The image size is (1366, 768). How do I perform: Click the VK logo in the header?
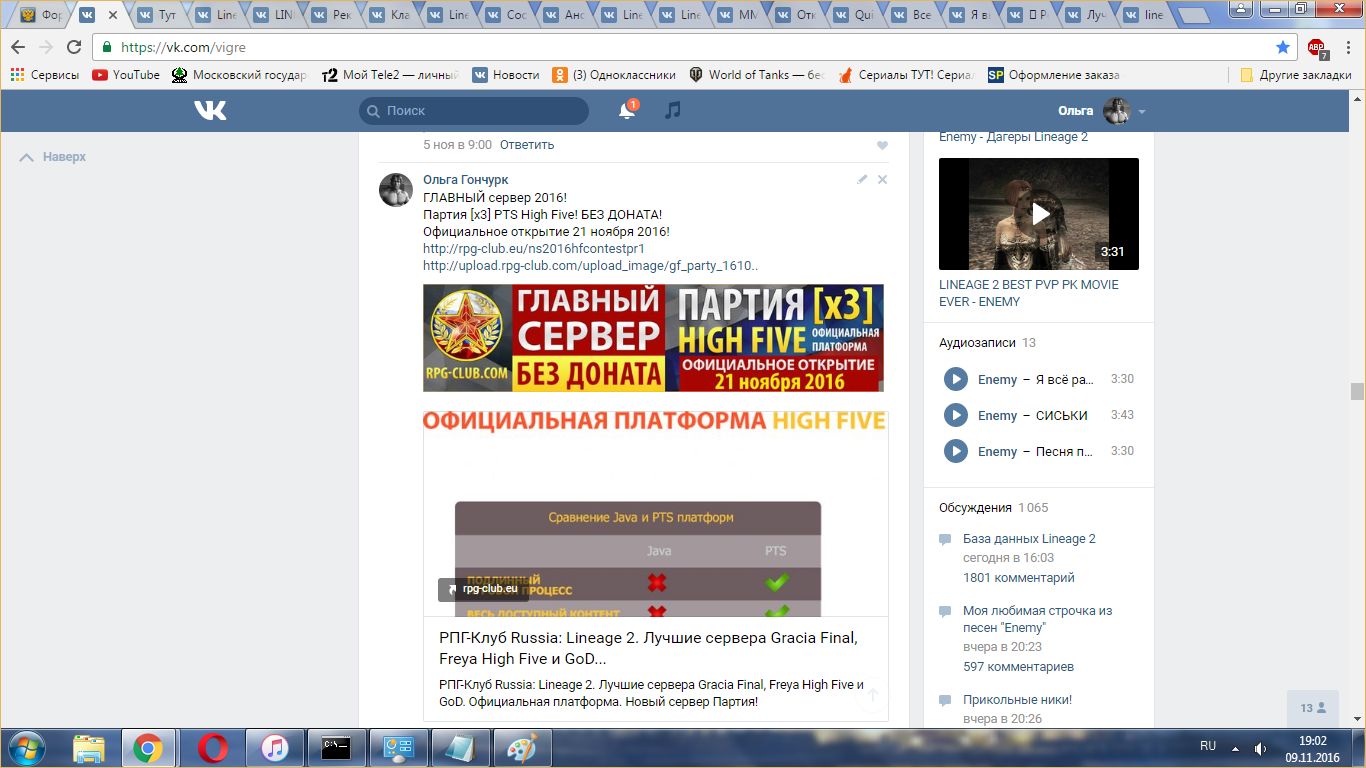coord(210,111)
